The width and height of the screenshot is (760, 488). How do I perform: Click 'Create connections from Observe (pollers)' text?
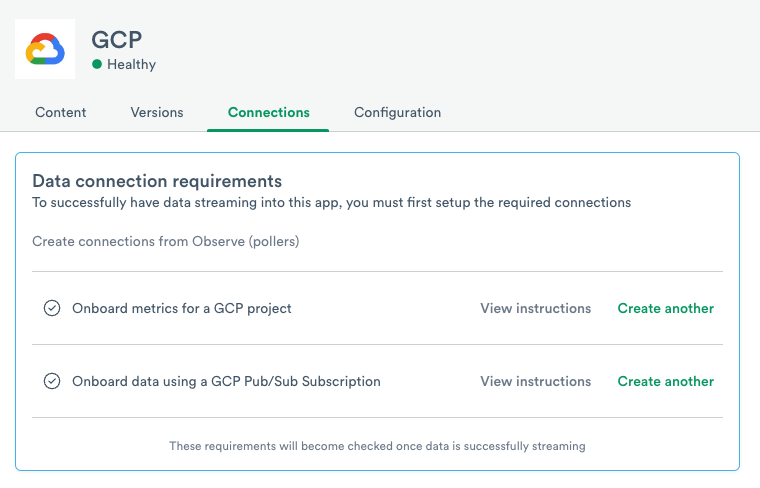pos(166,241)
